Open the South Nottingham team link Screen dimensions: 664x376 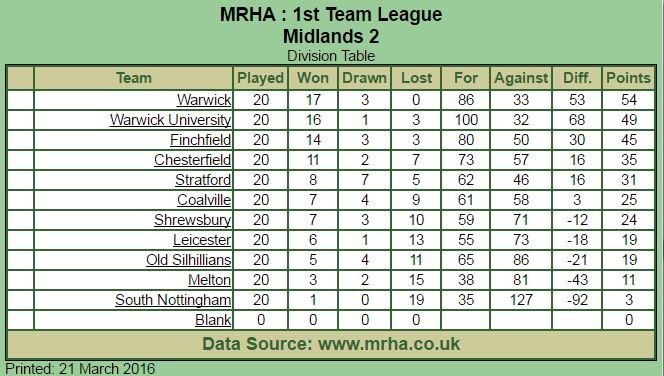tap(173, 300)
